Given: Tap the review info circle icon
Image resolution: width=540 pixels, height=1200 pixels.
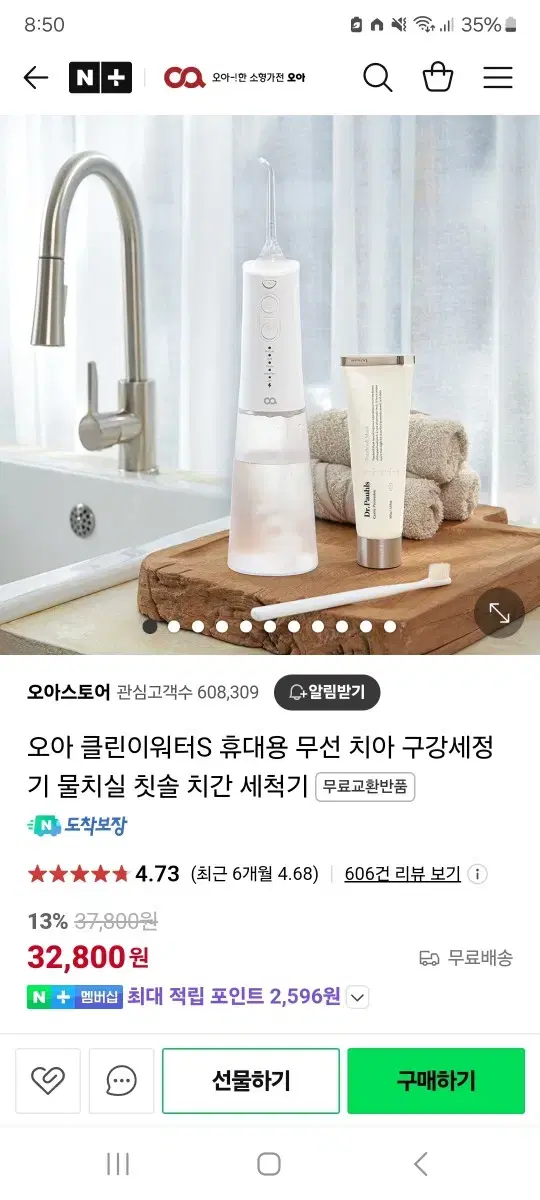Looking at the screenshot, I should click(x=478, y=874).
